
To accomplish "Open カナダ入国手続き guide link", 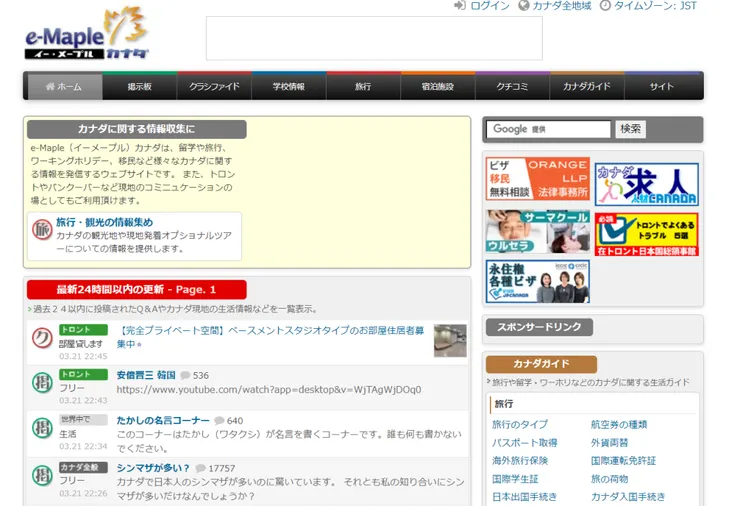I will point(628,497).
